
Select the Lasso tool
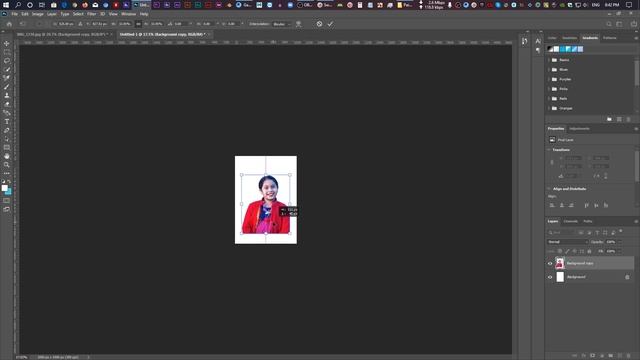coord(7,60)
